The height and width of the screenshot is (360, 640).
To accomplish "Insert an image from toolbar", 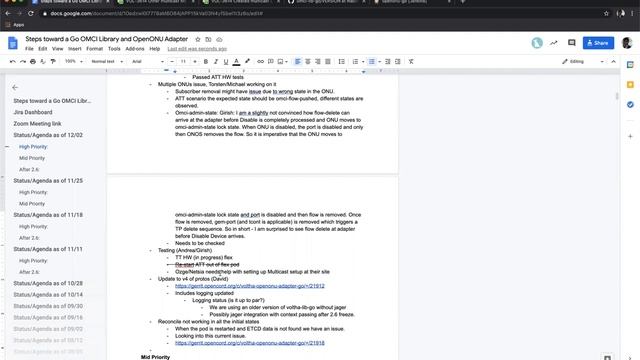I will [281, 62].
